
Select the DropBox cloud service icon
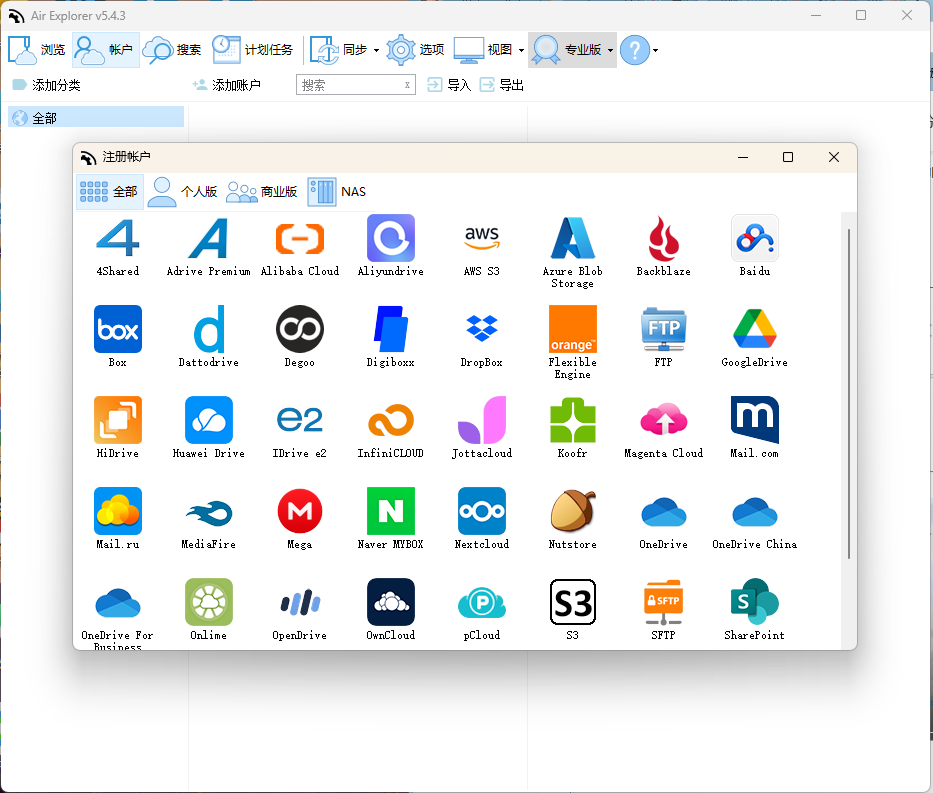coord(481,329)
